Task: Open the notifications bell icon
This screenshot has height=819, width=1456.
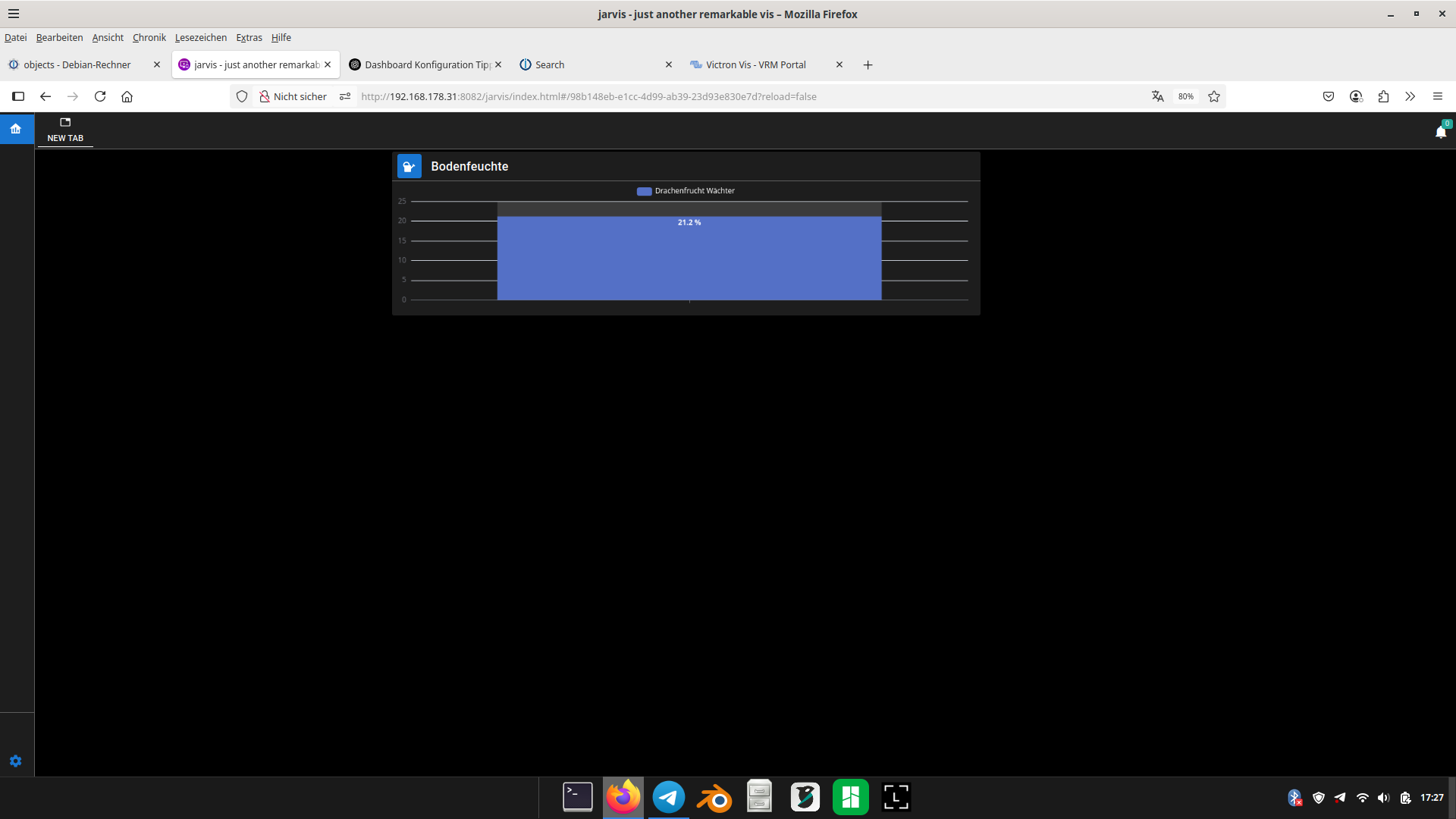Action: point(1441,132)
